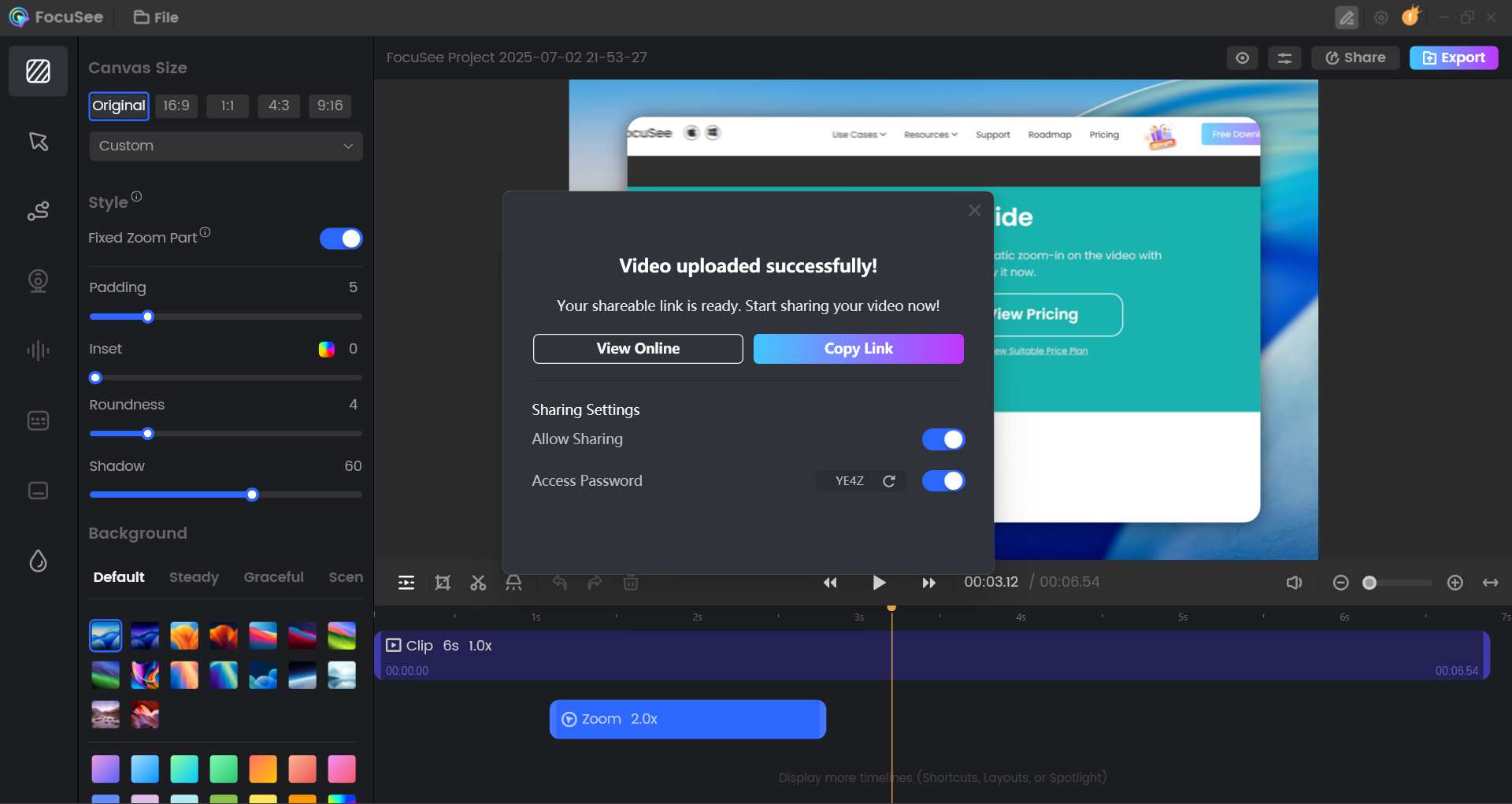Zoom in the timeline with plus icon
The height and width of the screenshot is (804, 1512).
click(1455, 583)
